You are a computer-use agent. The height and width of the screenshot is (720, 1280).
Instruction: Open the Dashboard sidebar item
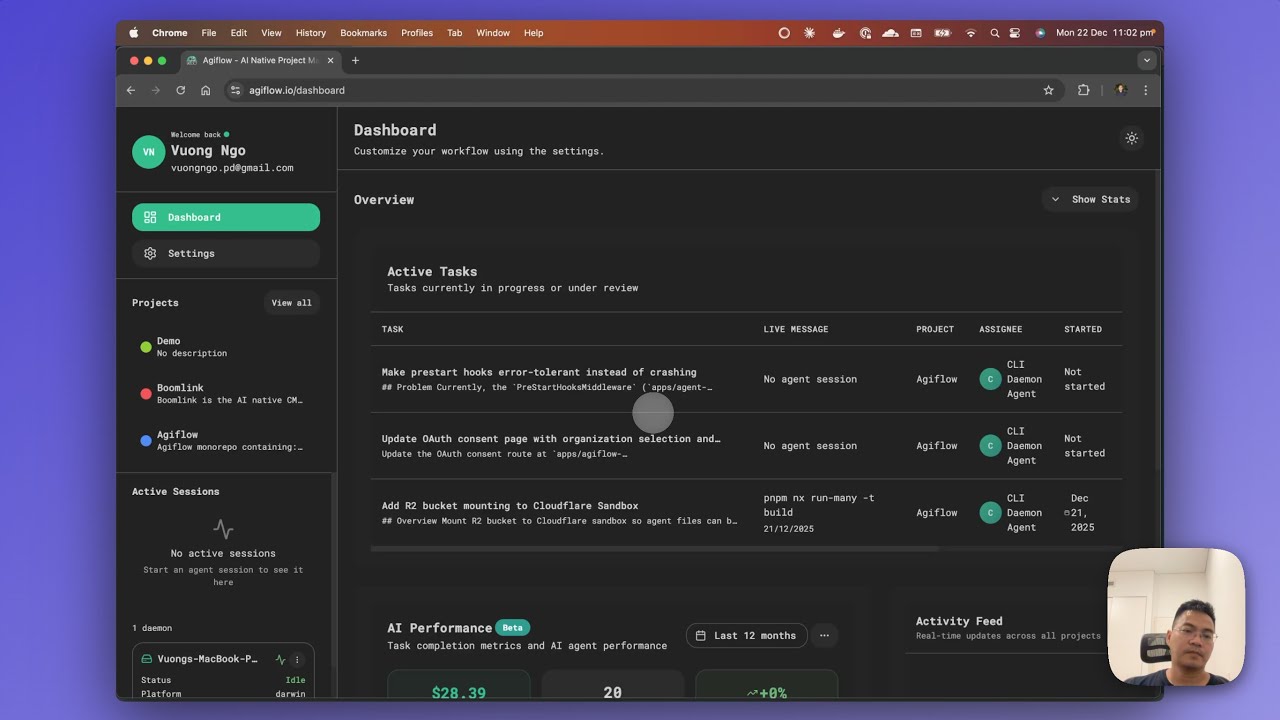pyautogui.click(x=226, y=217)
